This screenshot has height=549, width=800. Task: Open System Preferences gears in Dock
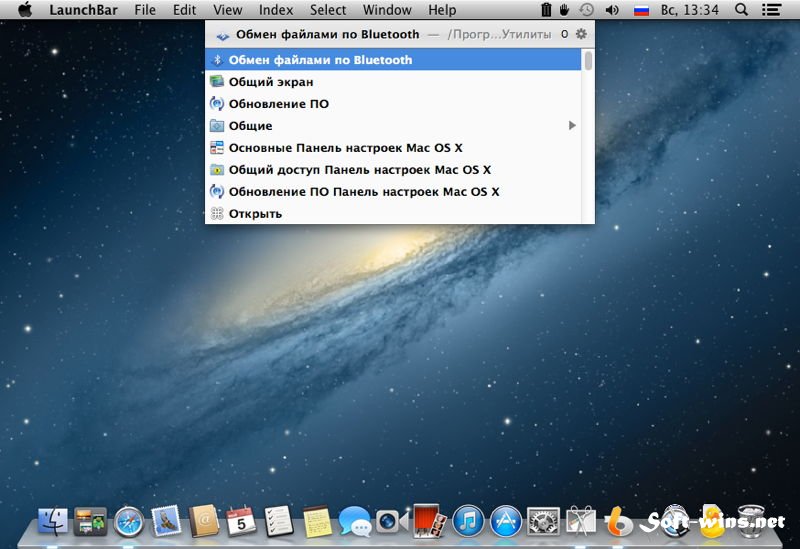543,521
